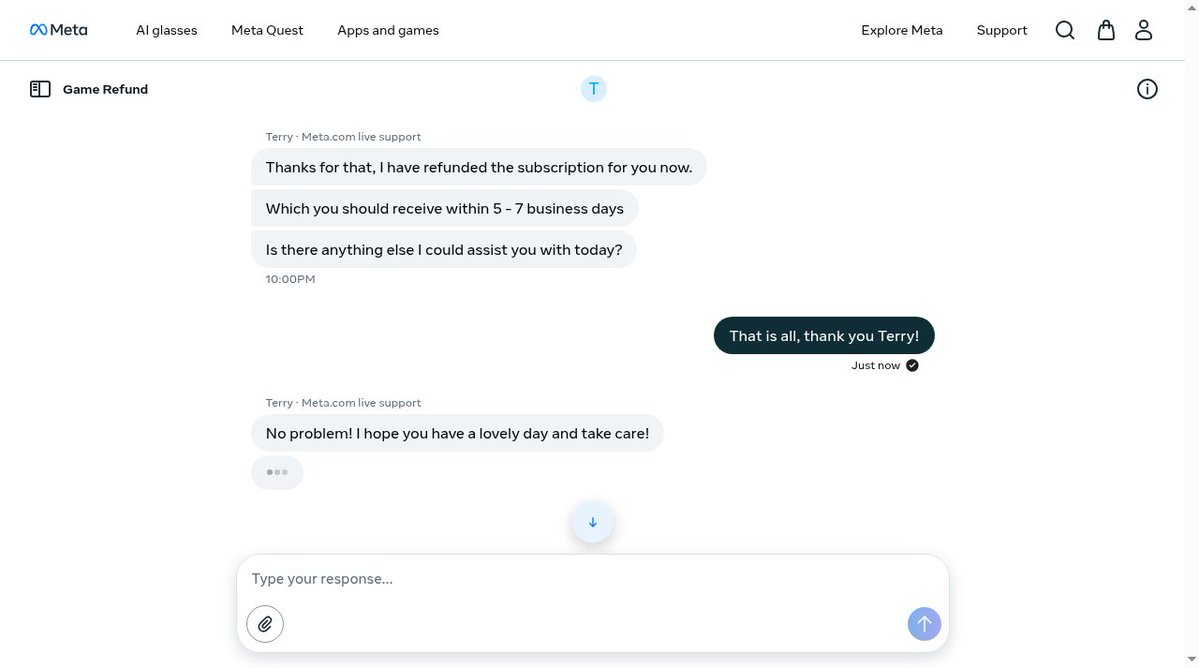Toggle the chat sidebar panel icon

pos(40,89)
